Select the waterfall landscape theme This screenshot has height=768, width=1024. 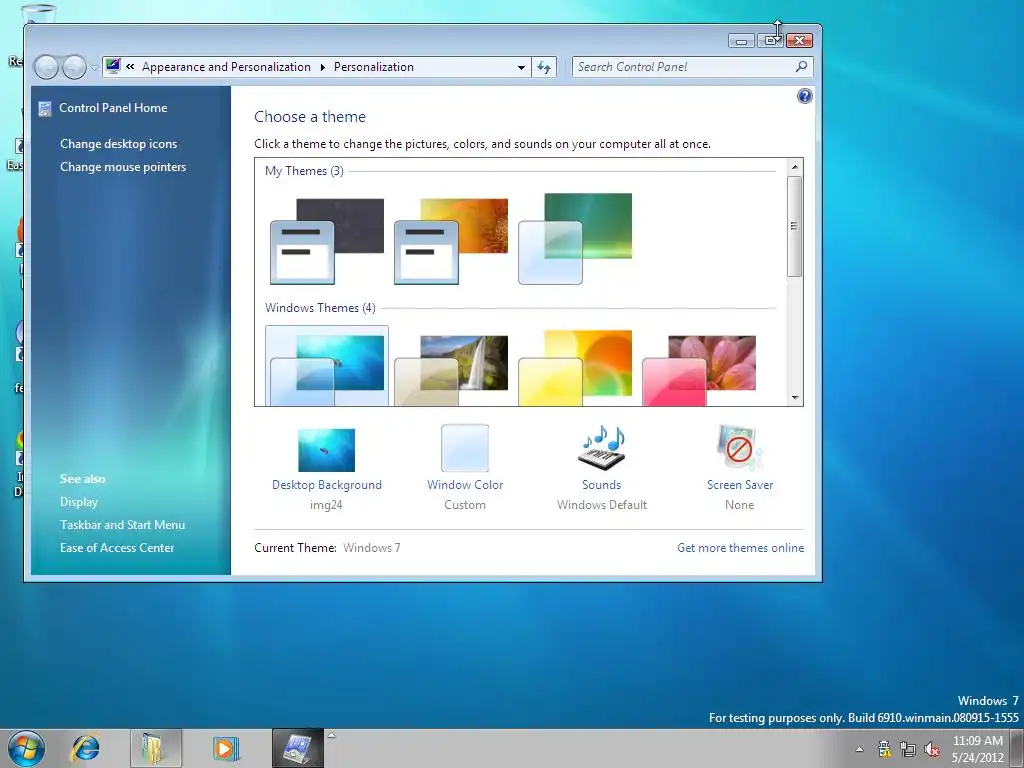451,370
